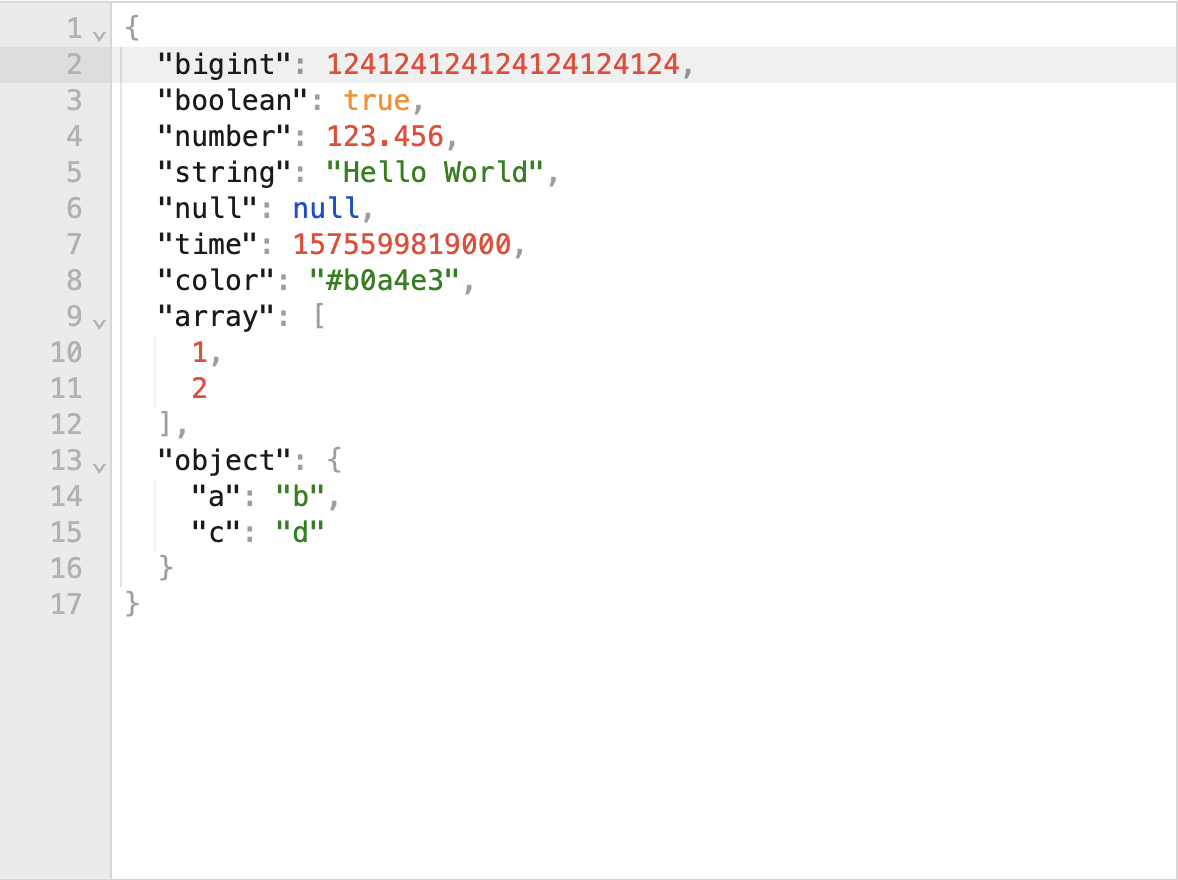Click the bigint value 124124124124124124124
Screen dimensions: 1178x880
[503, 65]
